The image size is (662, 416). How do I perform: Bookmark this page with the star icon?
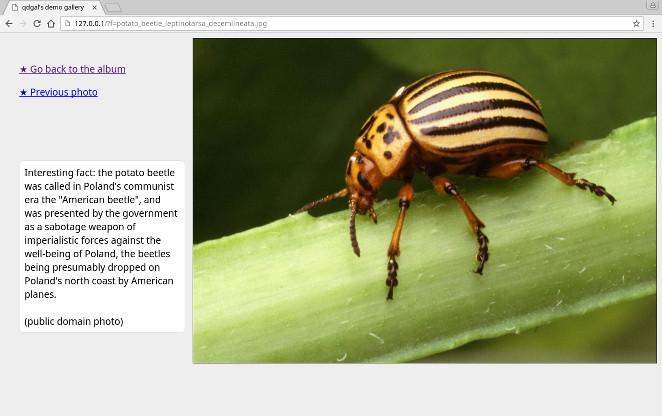tap(636, 23)
